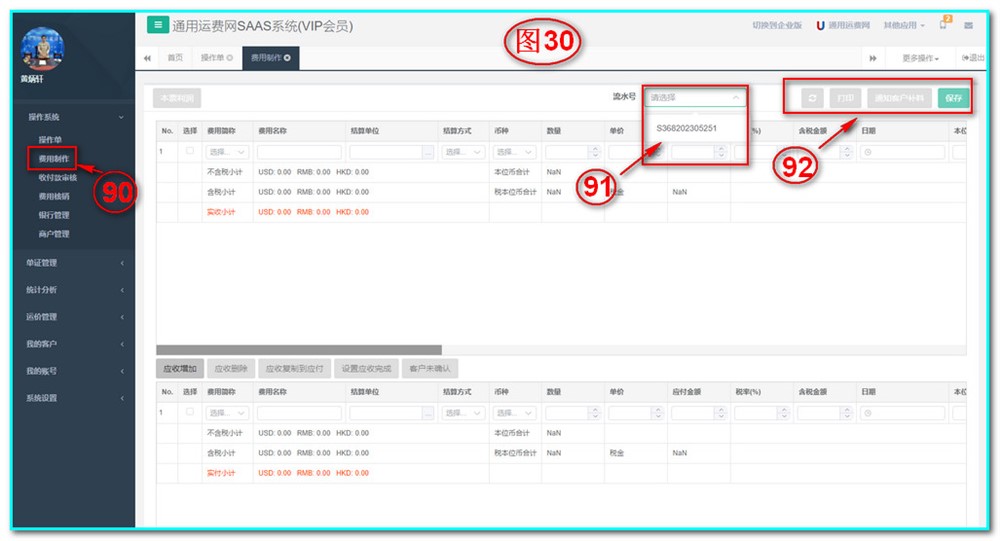The width and height of the screenshot is (1000, 541).
Task: Tick the 选择 checkbox in lower table row
Action: (x=190, y=412)
